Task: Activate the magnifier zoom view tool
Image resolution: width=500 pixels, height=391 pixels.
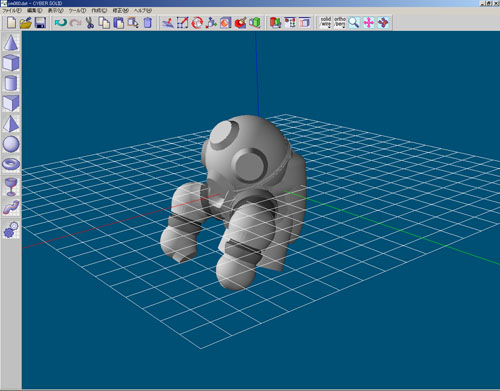Action: [354, 23]
